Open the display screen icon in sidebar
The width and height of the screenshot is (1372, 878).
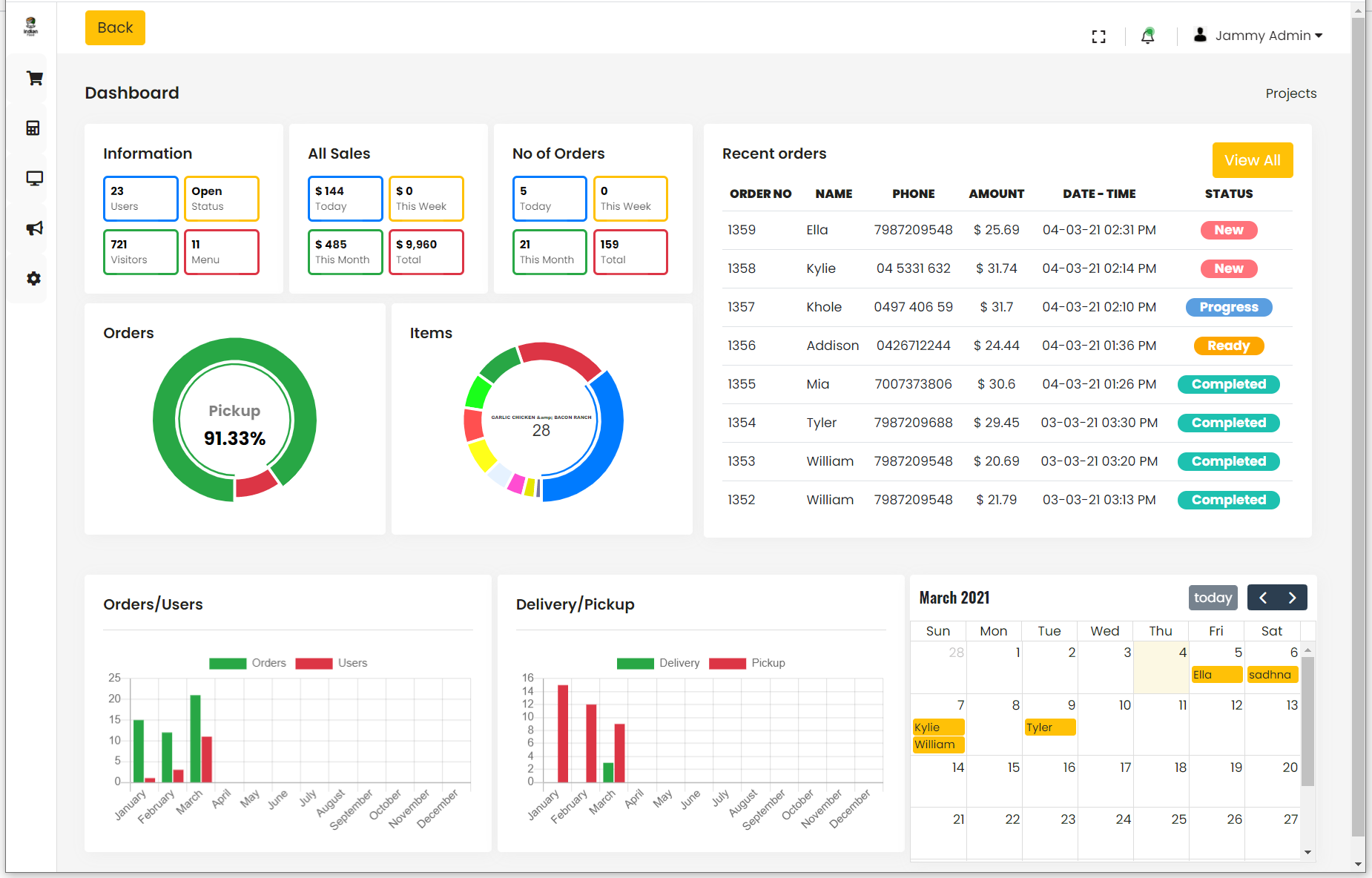[33, 178]
